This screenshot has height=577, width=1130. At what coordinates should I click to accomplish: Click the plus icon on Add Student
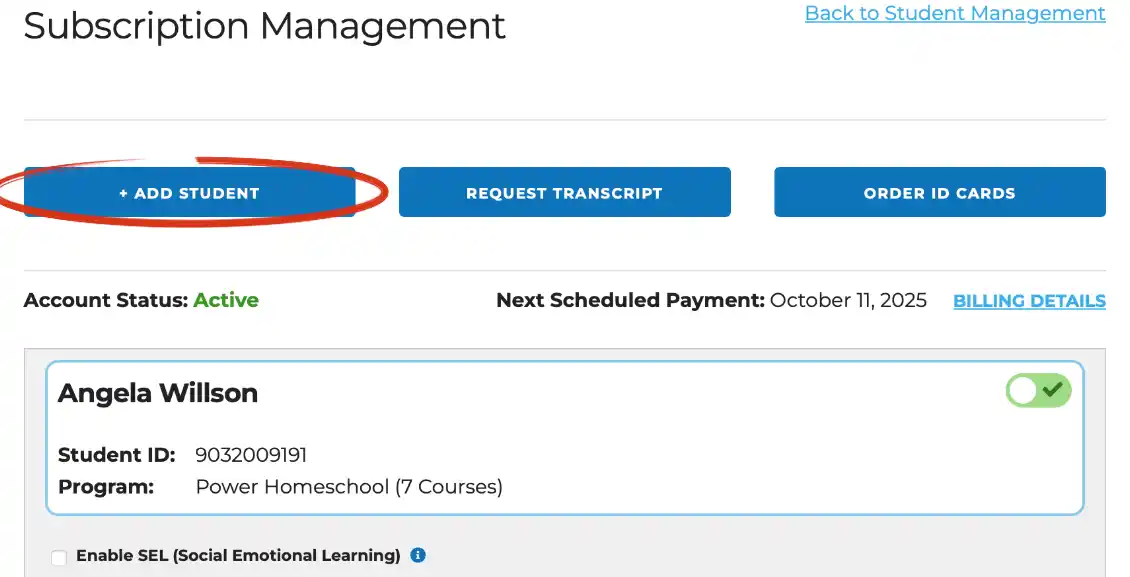coord(123,193)
